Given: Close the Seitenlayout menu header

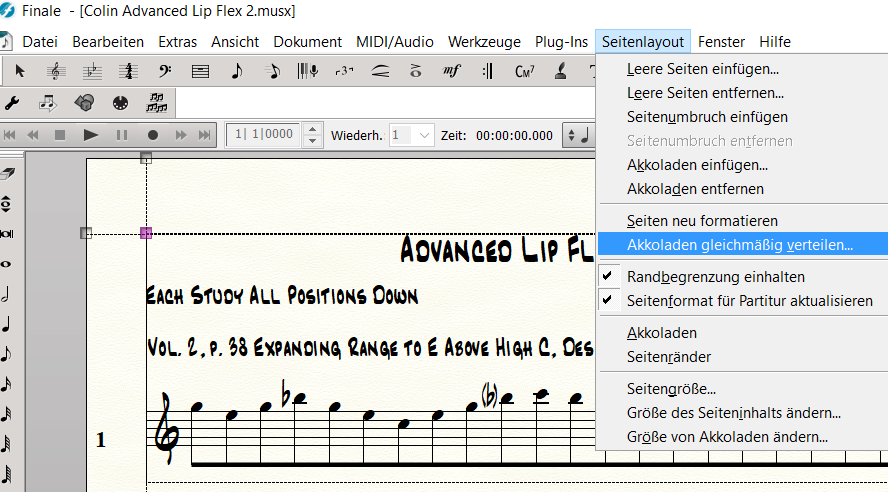Looking at the screenshot, I should (x=643, y=42).
